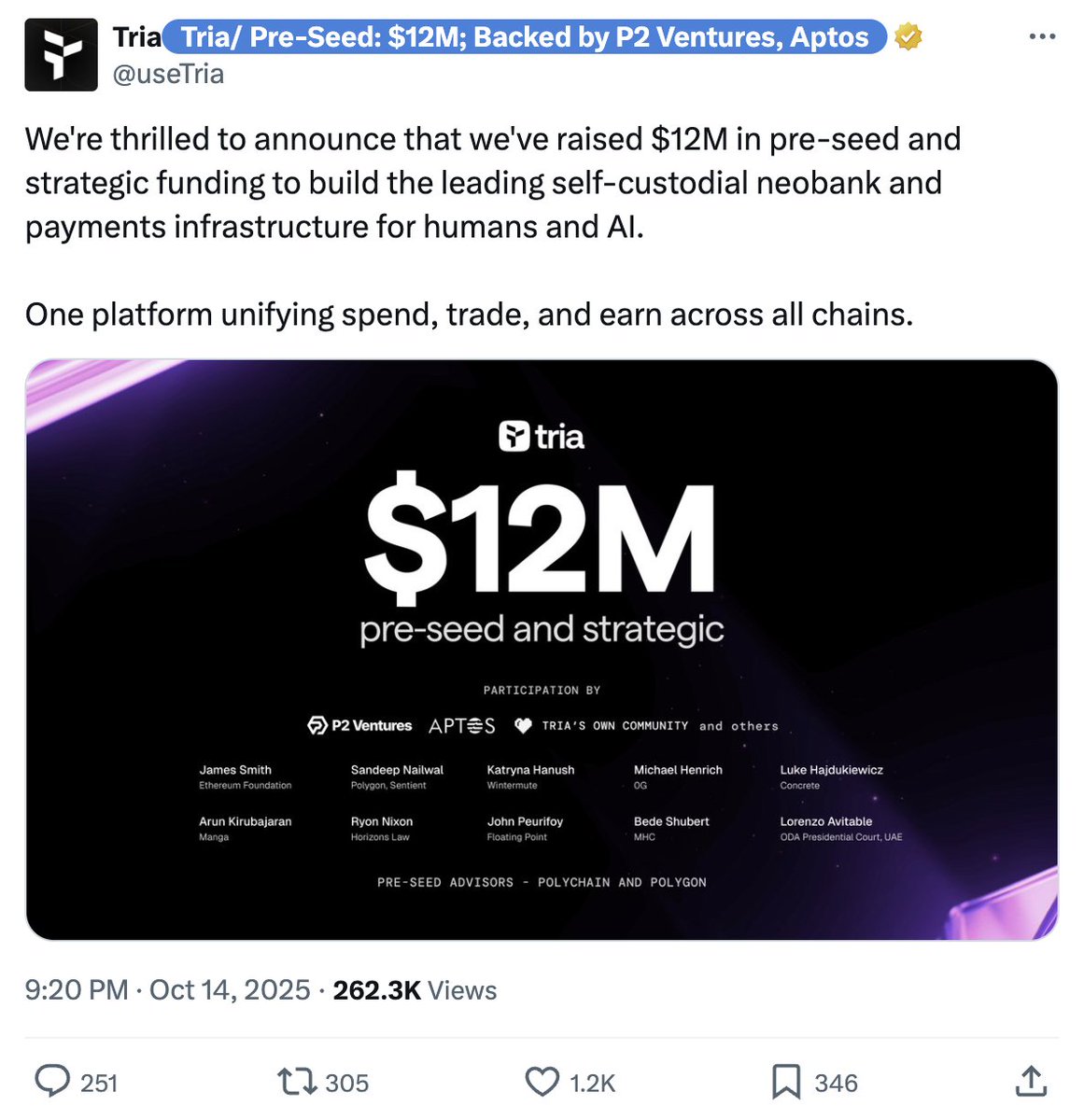
Task: Repost the tweet with the retweet icon
Action: click(x=297, y=1082)
